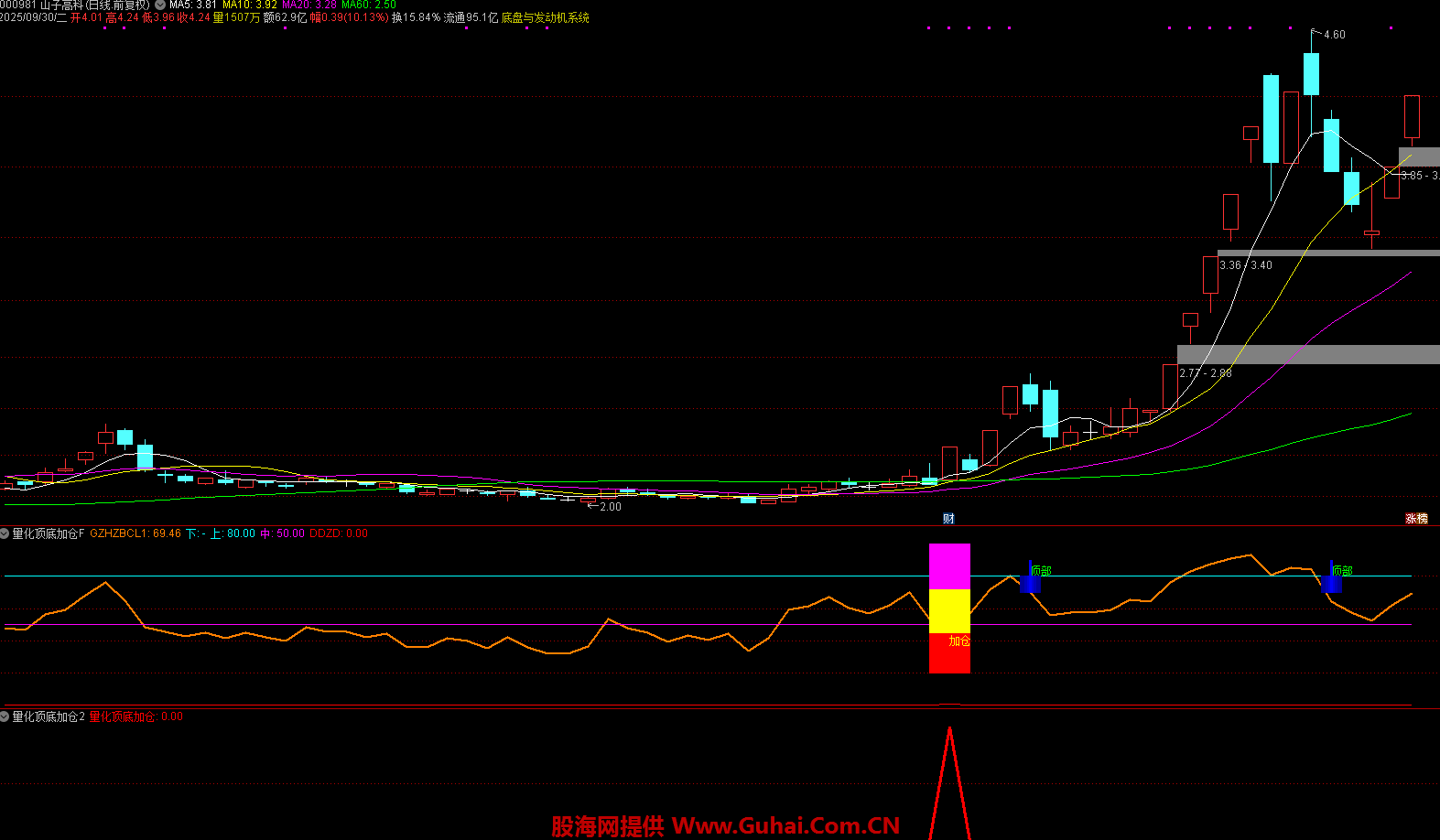Select the GZHZBCL1 indicator value label

pos(135,533)
